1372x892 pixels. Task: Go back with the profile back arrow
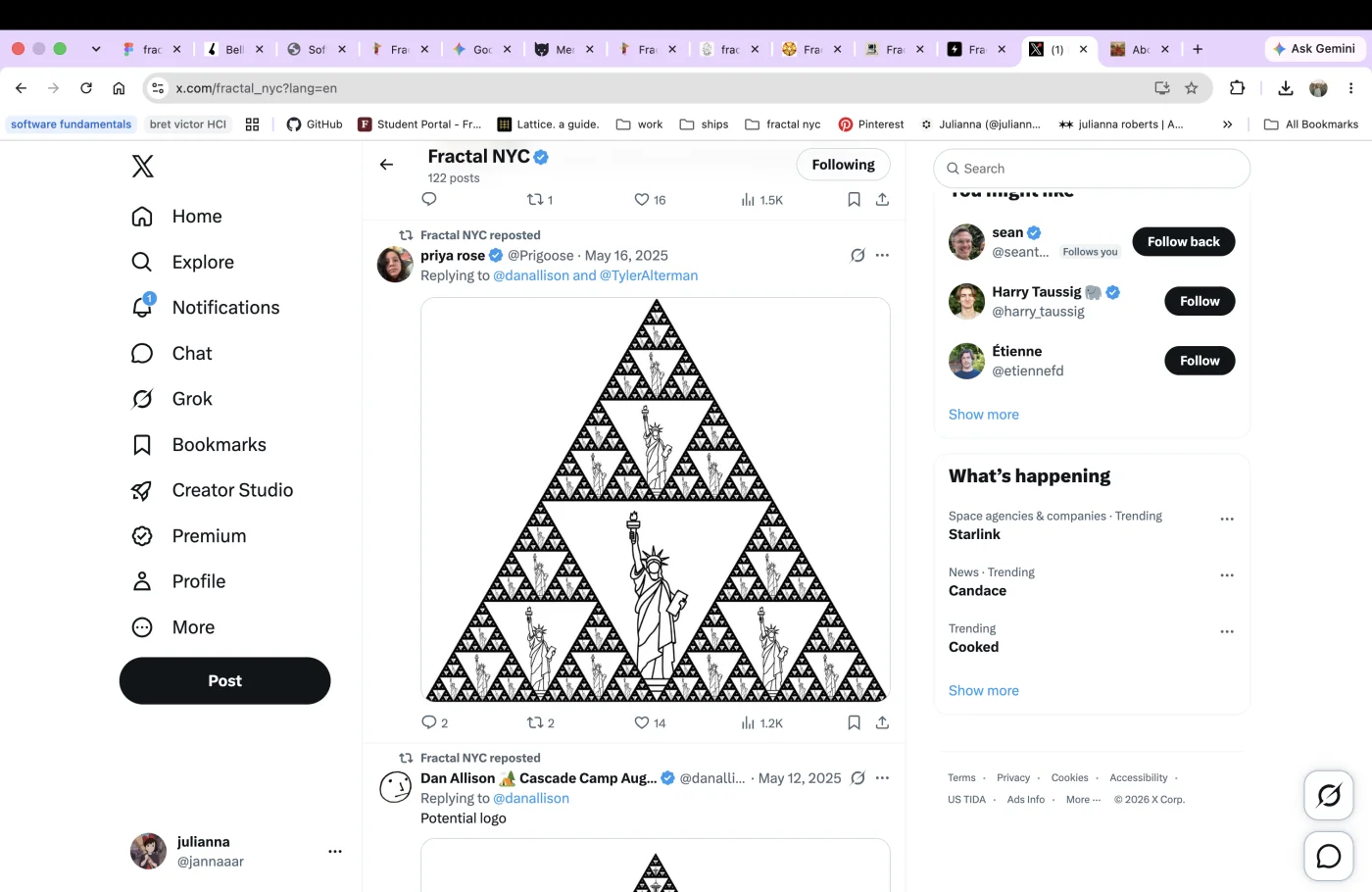tap(386, 165)
